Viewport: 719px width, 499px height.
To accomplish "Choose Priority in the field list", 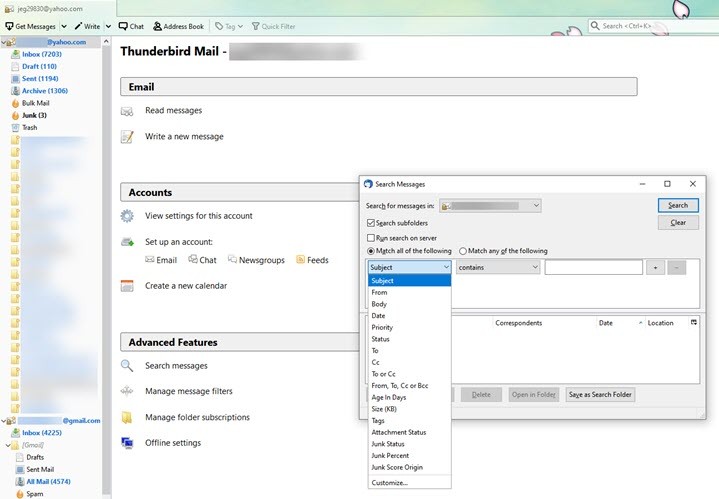I will 409,327.
